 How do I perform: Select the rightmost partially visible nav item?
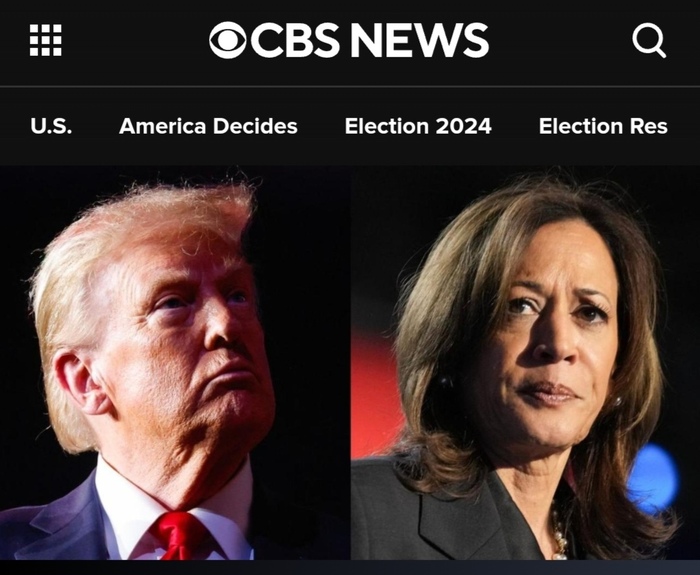coord(603,126)
